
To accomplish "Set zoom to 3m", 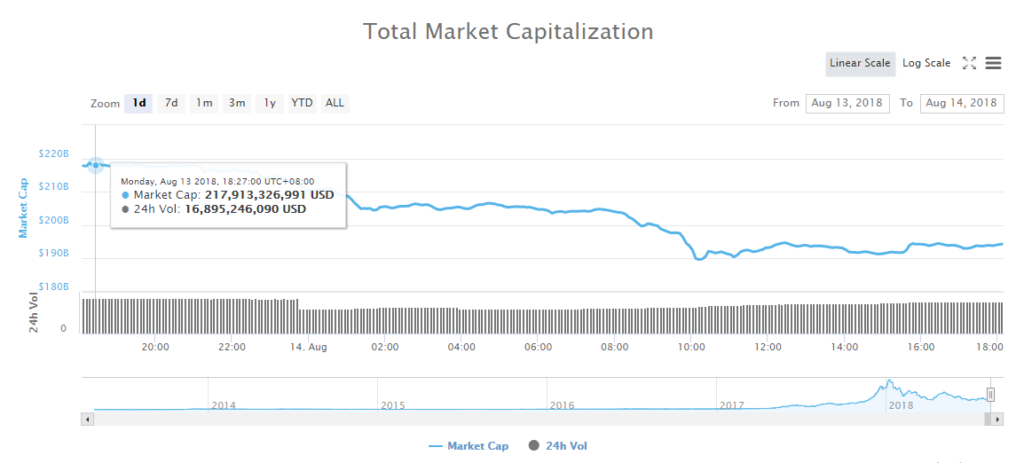I will pyautogui.click(x=237, y=103).
